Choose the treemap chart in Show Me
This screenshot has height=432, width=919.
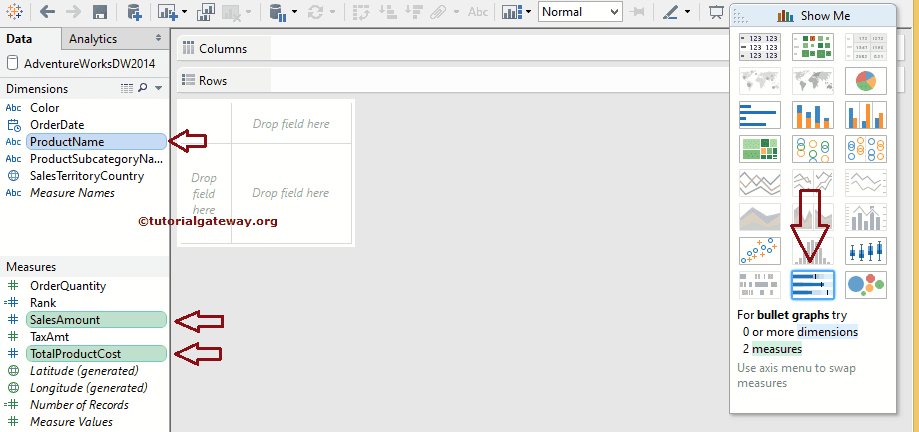(x=760, y=149)
